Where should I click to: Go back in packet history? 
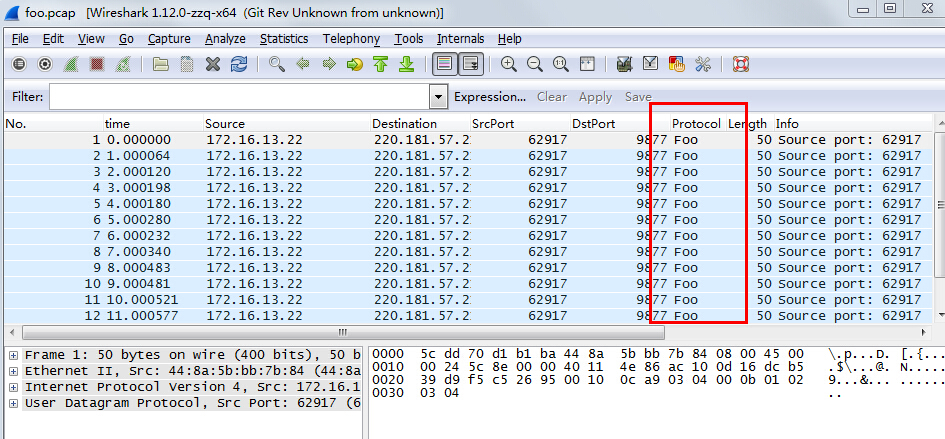303,64
